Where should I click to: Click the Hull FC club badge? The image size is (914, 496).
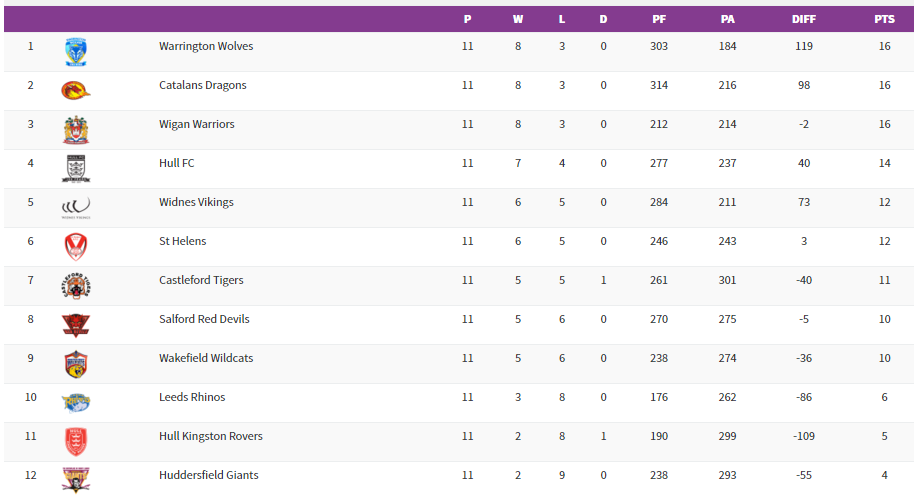pyautogui.click(x=76, y=168)
